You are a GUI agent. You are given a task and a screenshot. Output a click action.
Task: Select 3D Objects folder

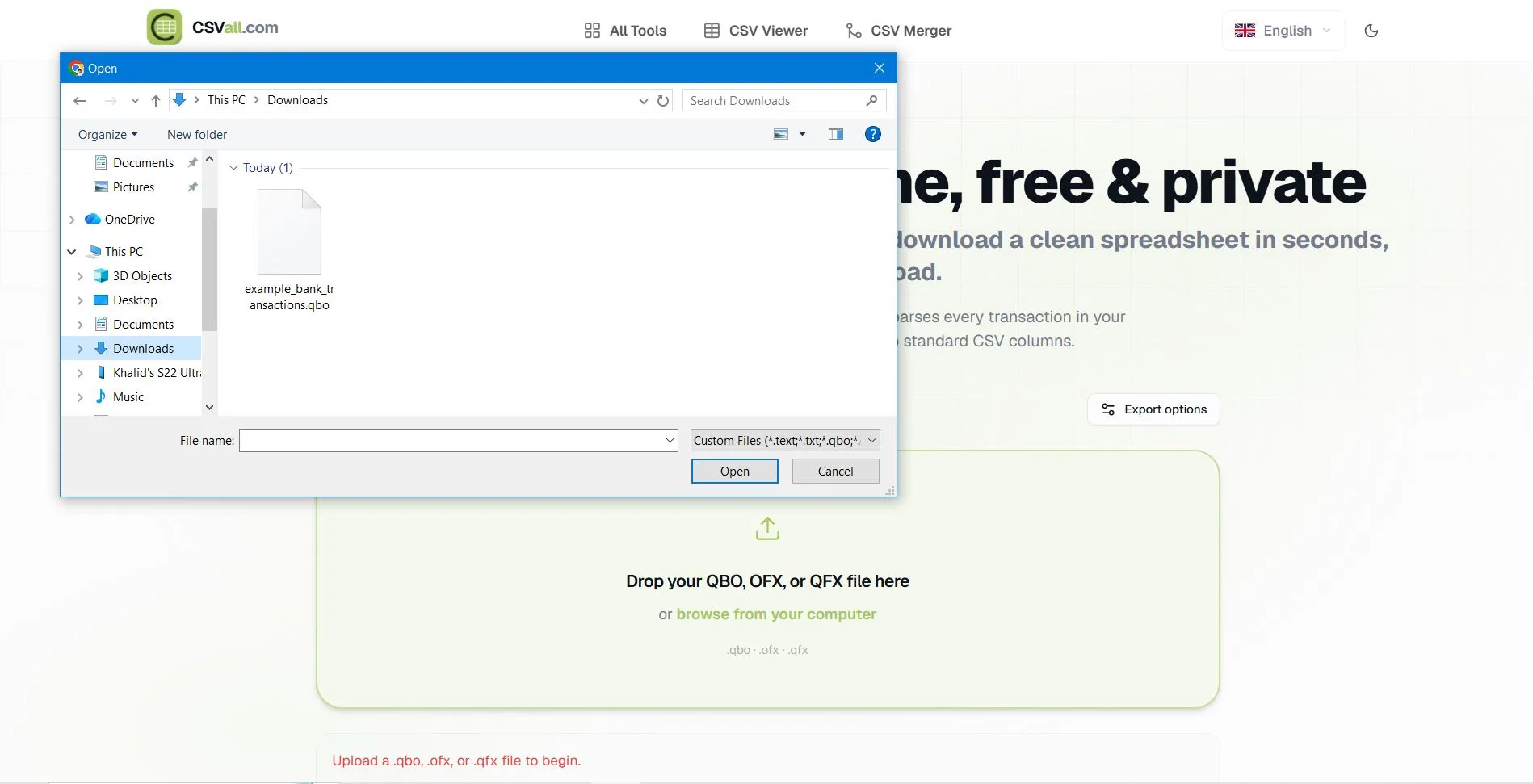coord(142,276)
